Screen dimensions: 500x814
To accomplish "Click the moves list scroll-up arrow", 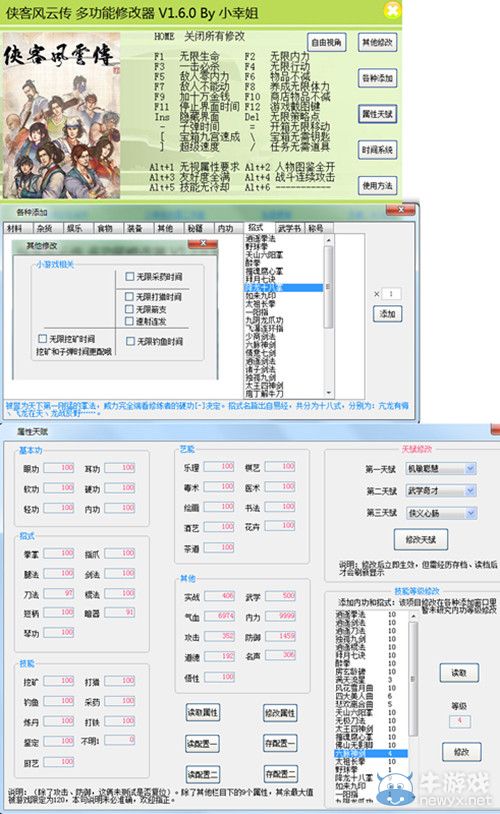I will 328,240.
